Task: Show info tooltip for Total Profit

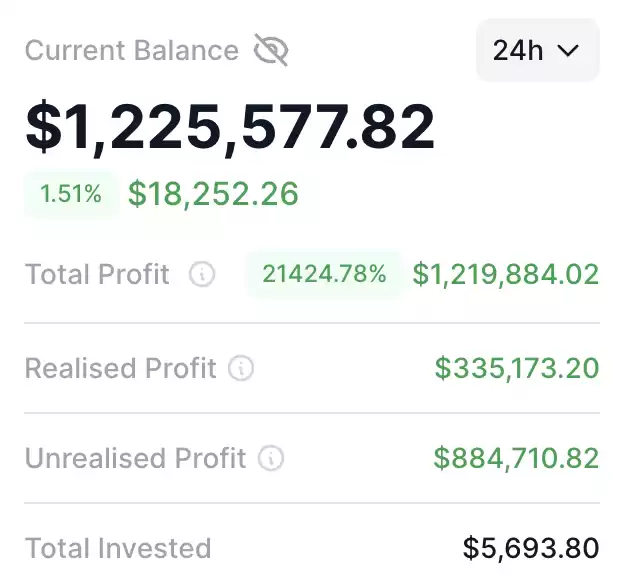Action: pos(202,274)
